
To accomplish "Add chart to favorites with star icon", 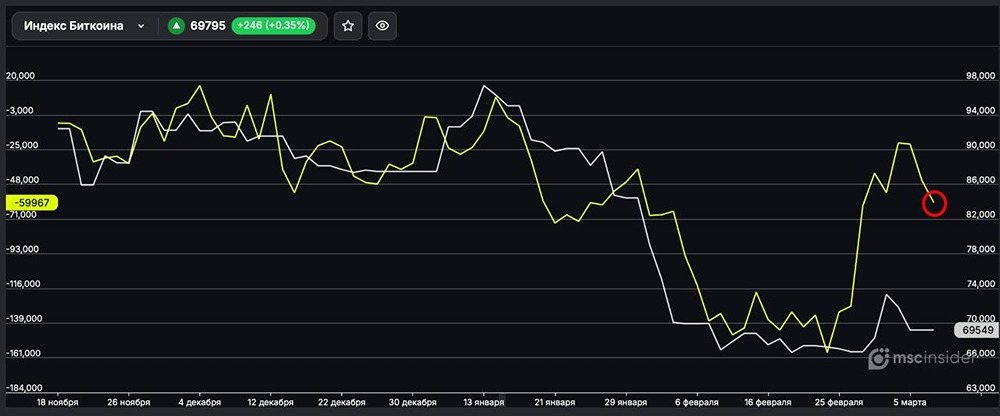I will (348, 27).
